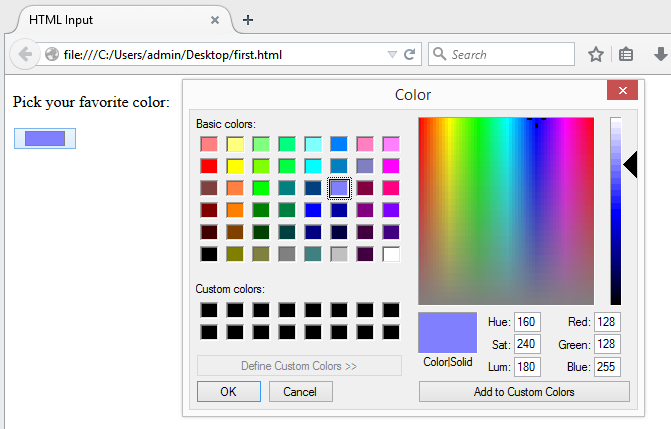Open the bookmarks list icon
Viewport: 671px width, 429px height.
click(x=626, y=54)
